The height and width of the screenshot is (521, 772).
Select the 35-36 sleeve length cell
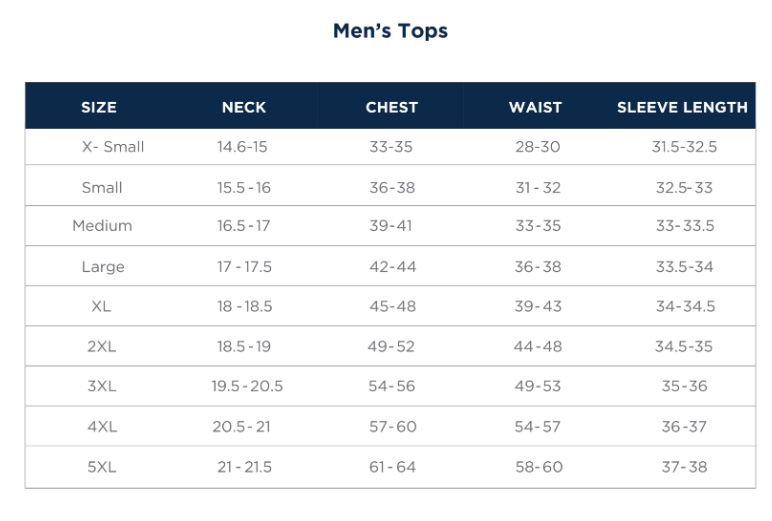pos(684,386)
